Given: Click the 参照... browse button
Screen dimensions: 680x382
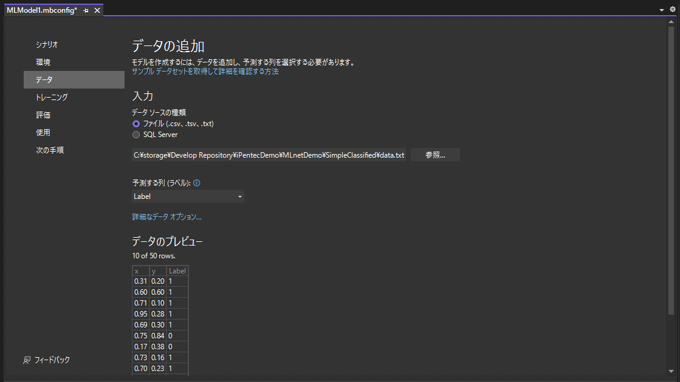Looking at the screenshot, I should coord(435,155).
